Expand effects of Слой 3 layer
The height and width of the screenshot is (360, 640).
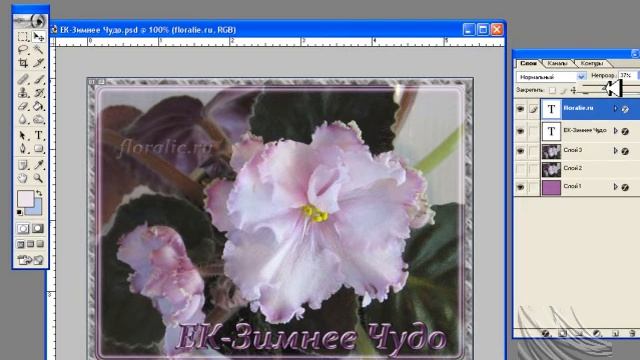point(616,151)
